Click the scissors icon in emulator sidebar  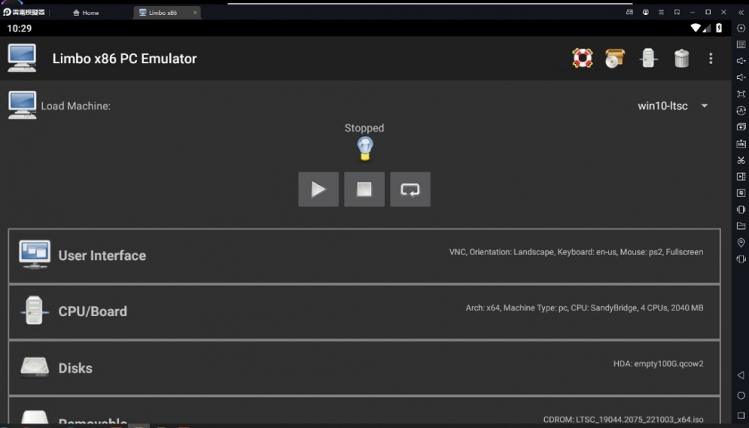(x=741, y=160)
